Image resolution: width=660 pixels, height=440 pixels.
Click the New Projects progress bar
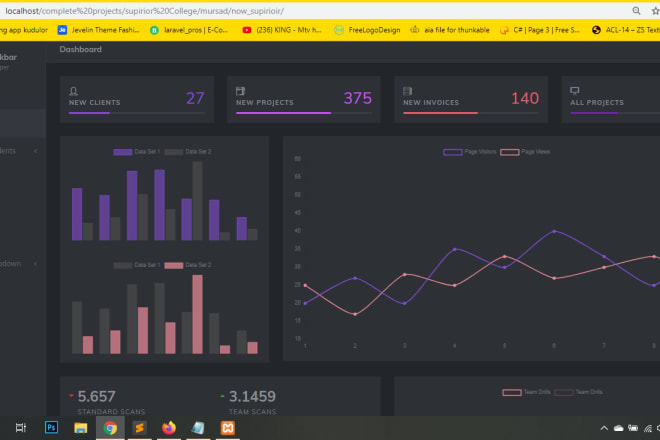click(304, 113)
